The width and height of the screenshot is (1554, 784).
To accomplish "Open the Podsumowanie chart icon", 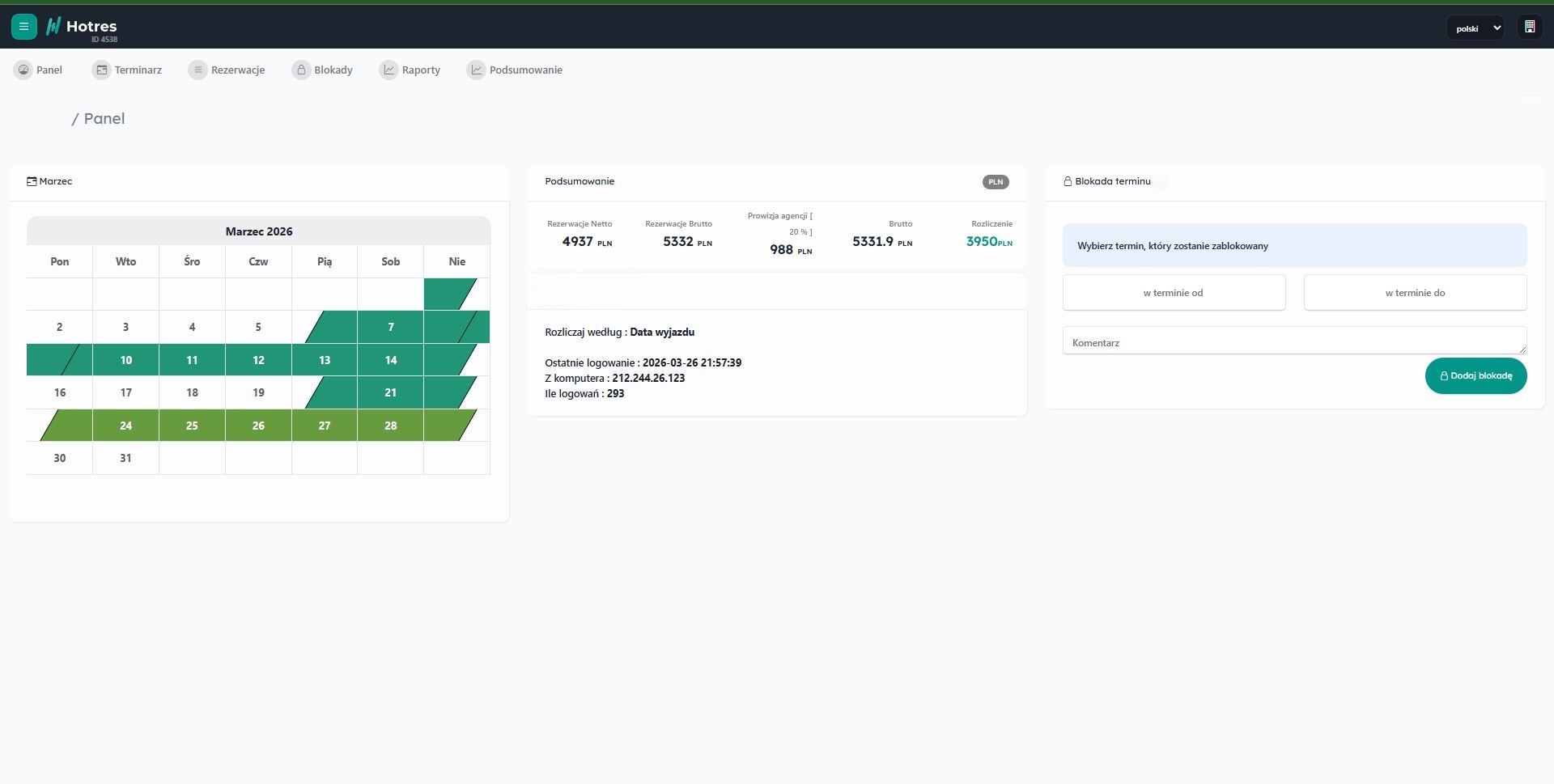I will coord(477,70).
